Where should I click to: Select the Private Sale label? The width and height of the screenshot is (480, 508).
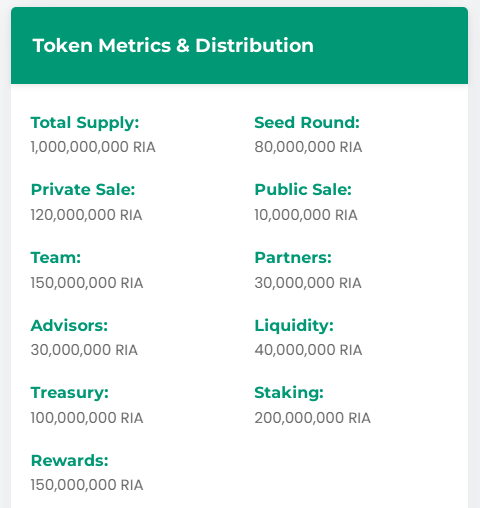coord(83,189)
